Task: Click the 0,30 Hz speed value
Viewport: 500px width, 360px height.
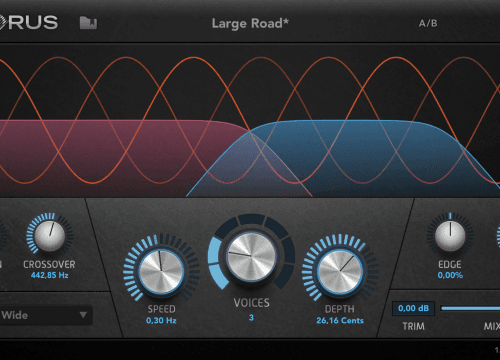Action: click(x=161, y=320)
